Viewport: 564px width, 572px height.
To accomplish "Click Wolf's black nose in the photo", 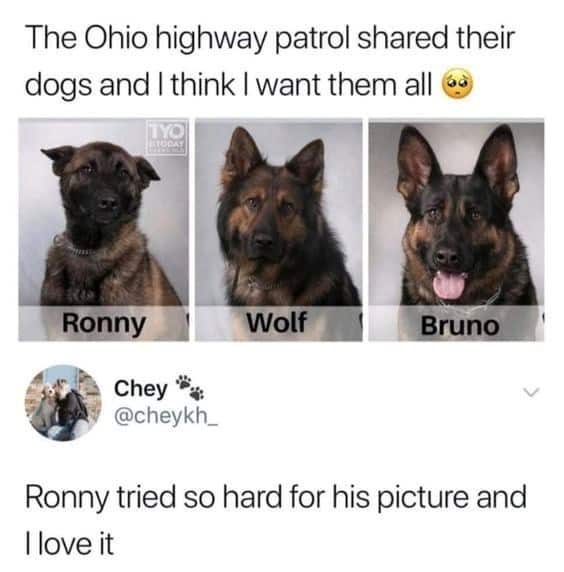I will tap(263, 240).
